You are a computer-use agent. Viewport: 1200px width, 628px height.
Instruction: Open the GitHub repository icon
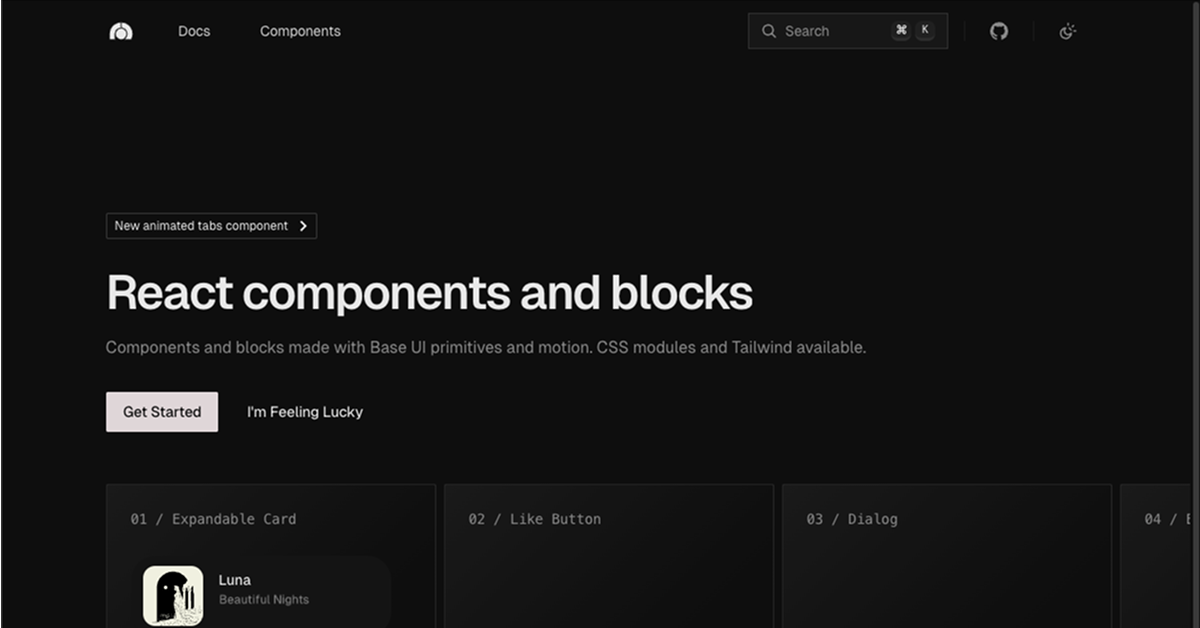coord(999,31)
